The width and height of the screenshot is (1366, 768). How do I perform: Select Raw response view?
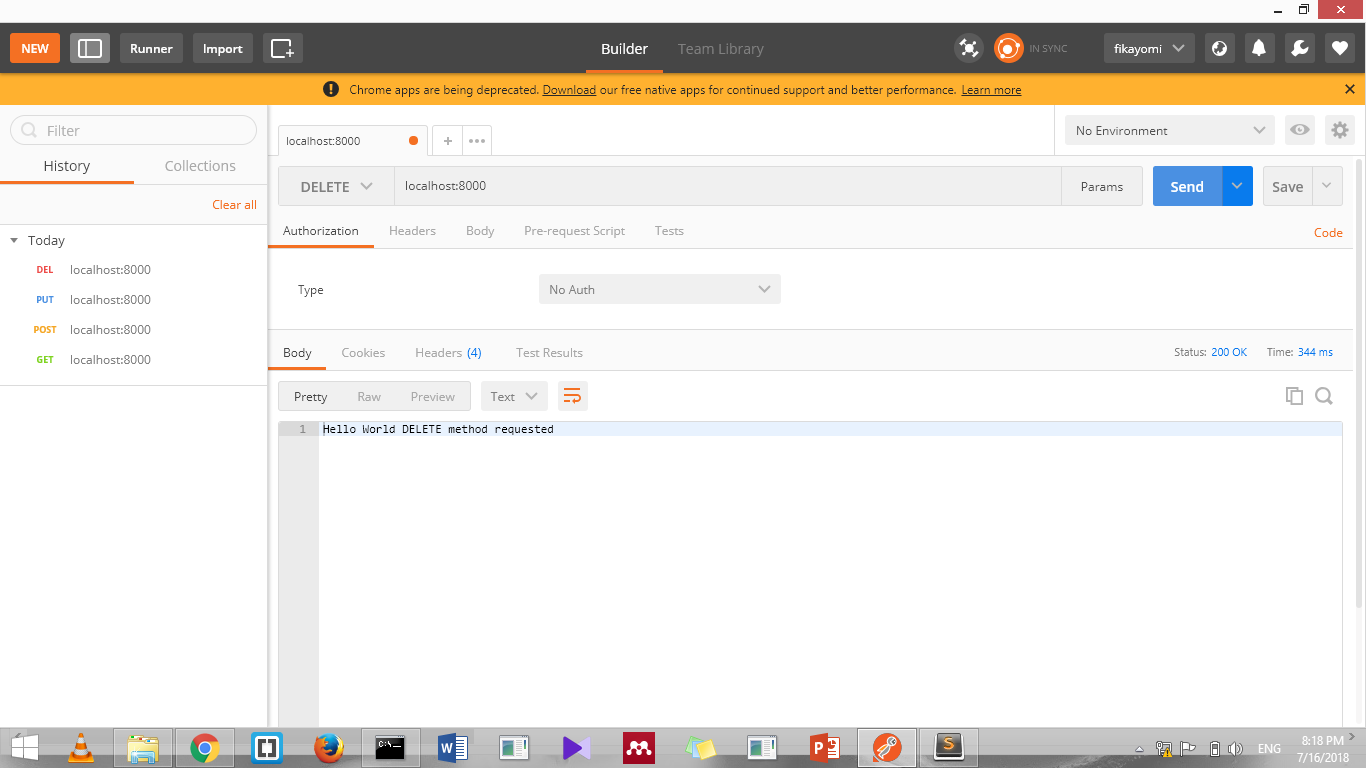[369, 396]
